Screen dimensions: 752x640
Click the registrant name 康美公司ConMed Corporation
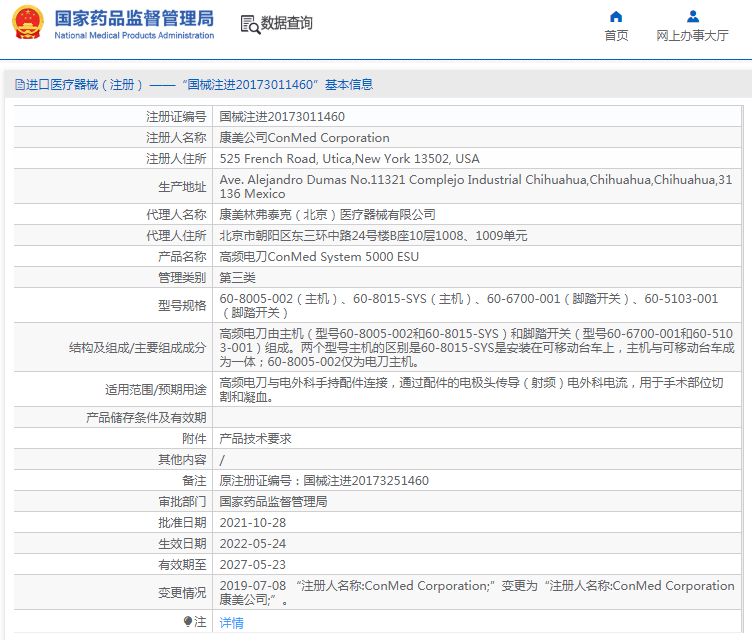(304, 138)
